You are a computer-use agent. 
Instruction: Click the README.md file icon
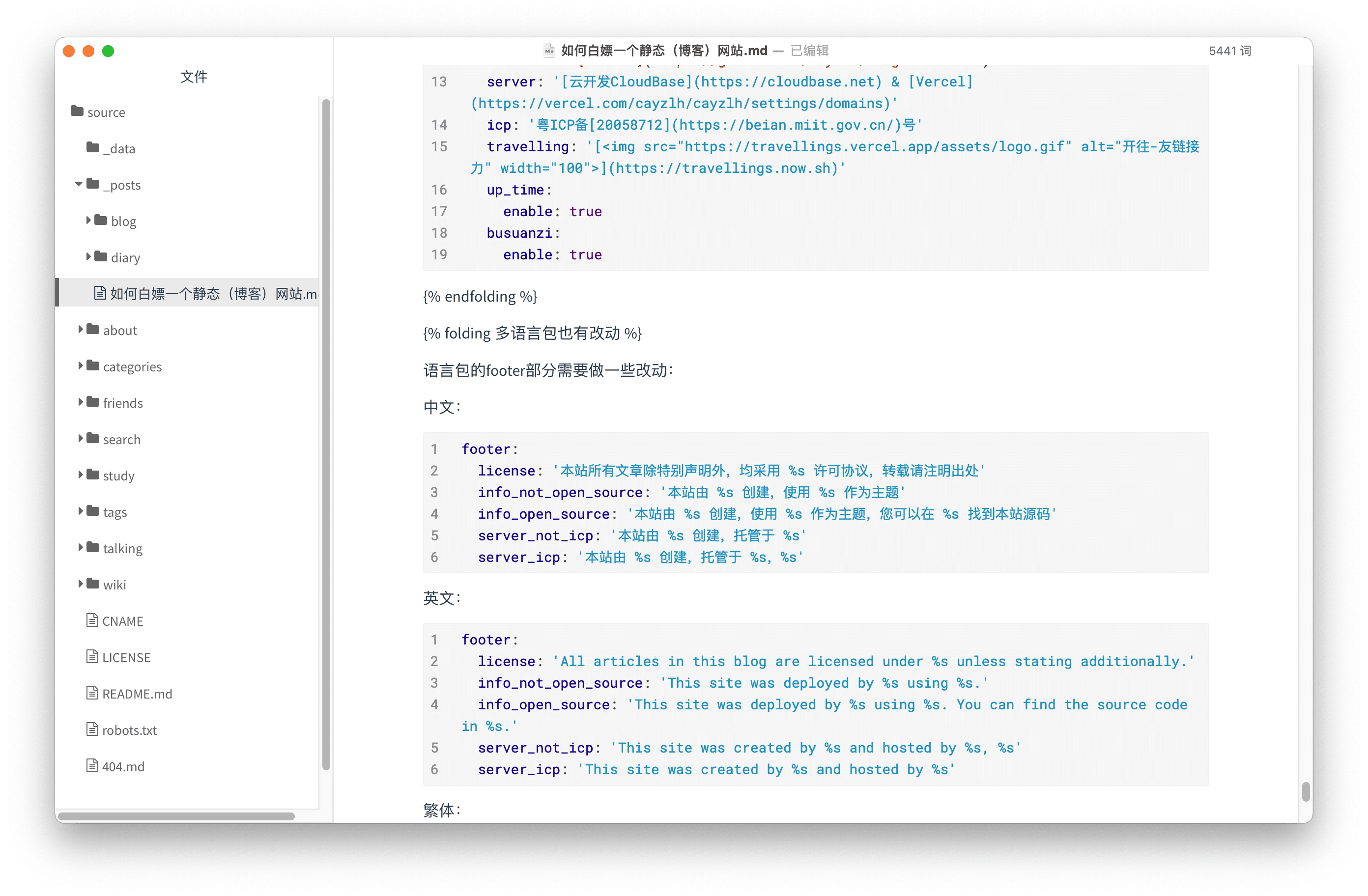[x=92, y=693]
